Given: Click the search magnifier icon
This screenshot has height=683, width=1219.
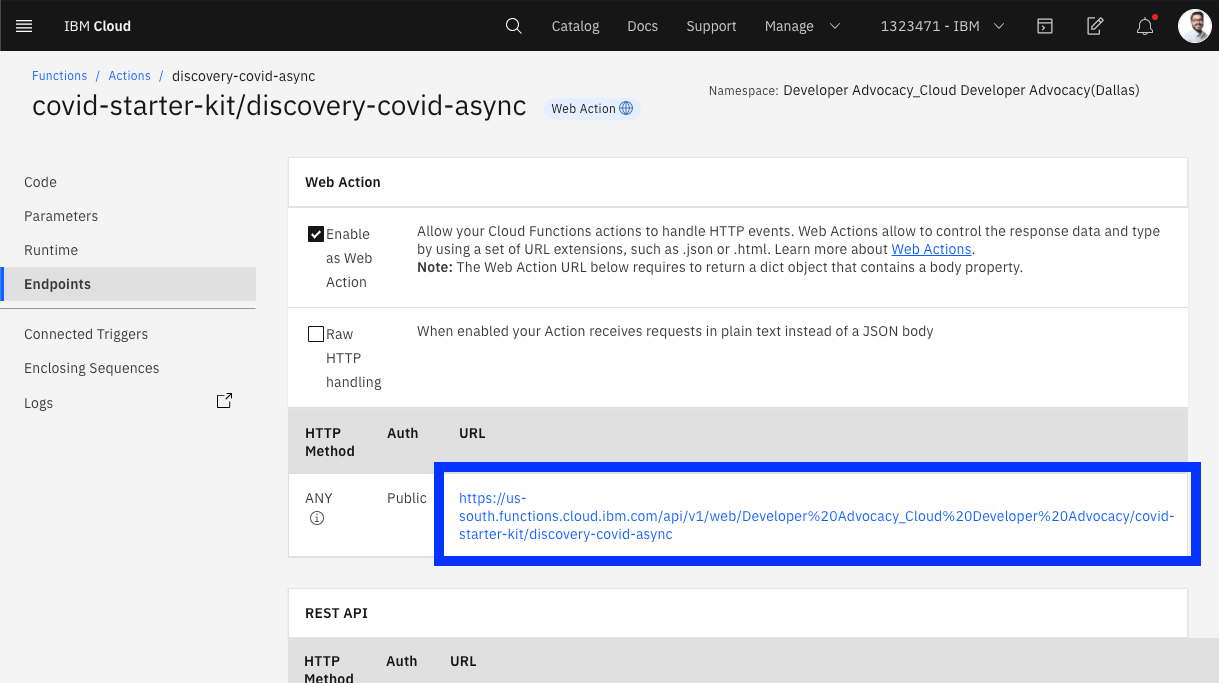Looking at the screenshot, I should (x=513, y=26).
